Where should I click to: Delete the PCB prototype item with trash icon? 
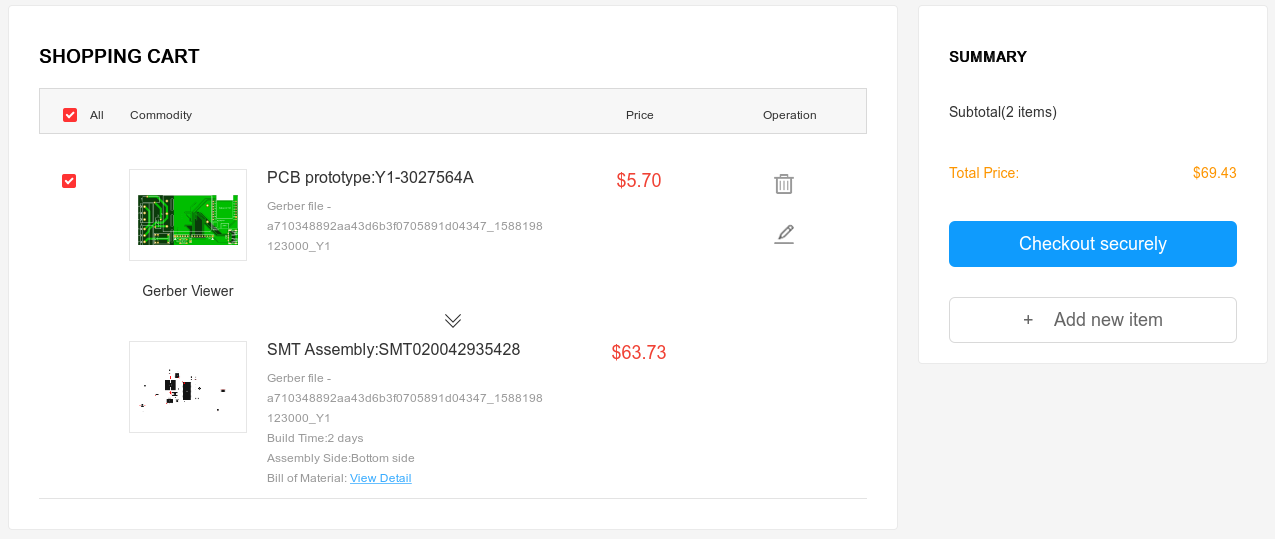(x=784, y=184)
